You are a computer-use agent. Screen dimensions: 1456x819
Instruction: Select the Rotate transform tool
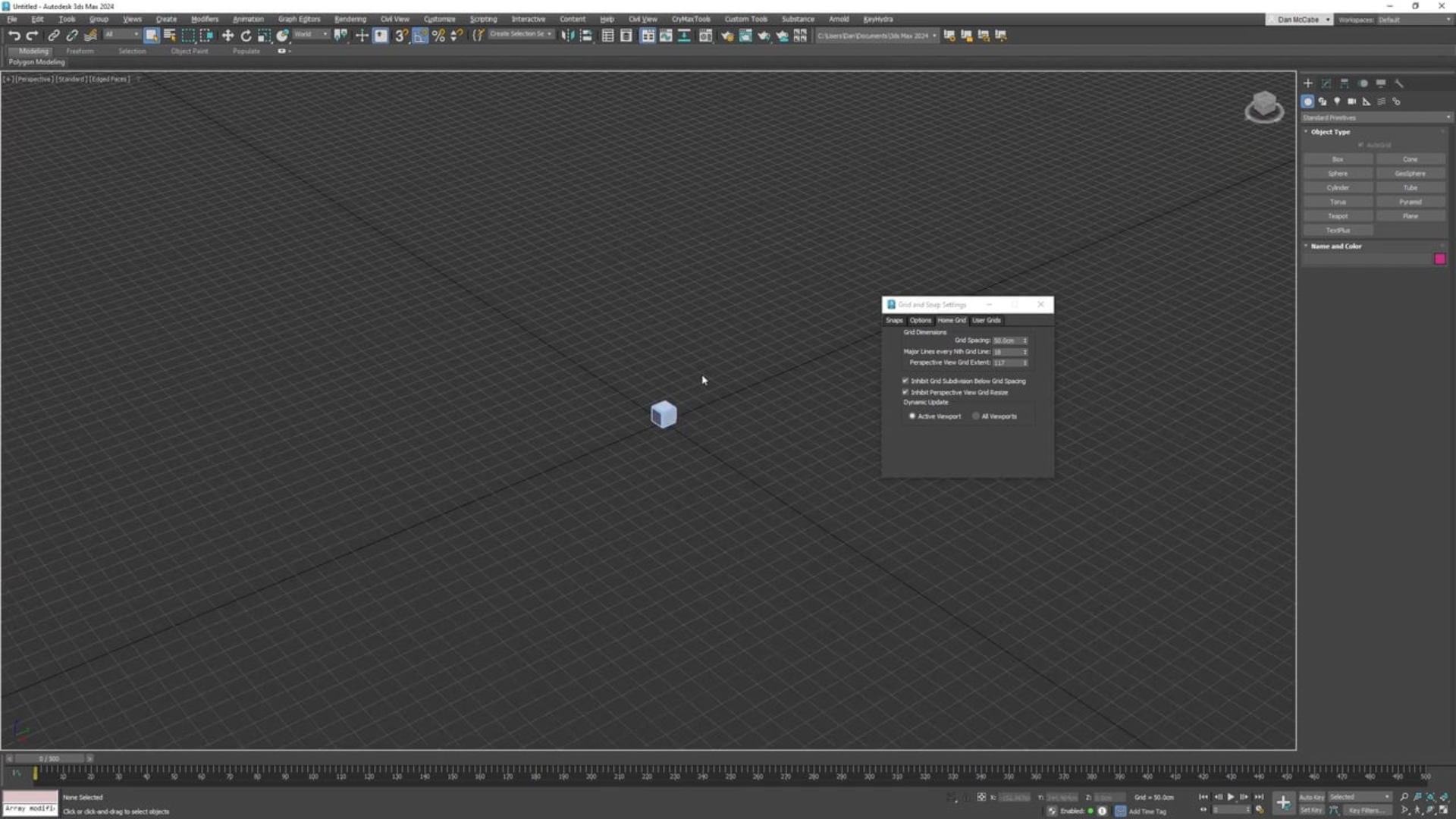[x=246, y=36]
